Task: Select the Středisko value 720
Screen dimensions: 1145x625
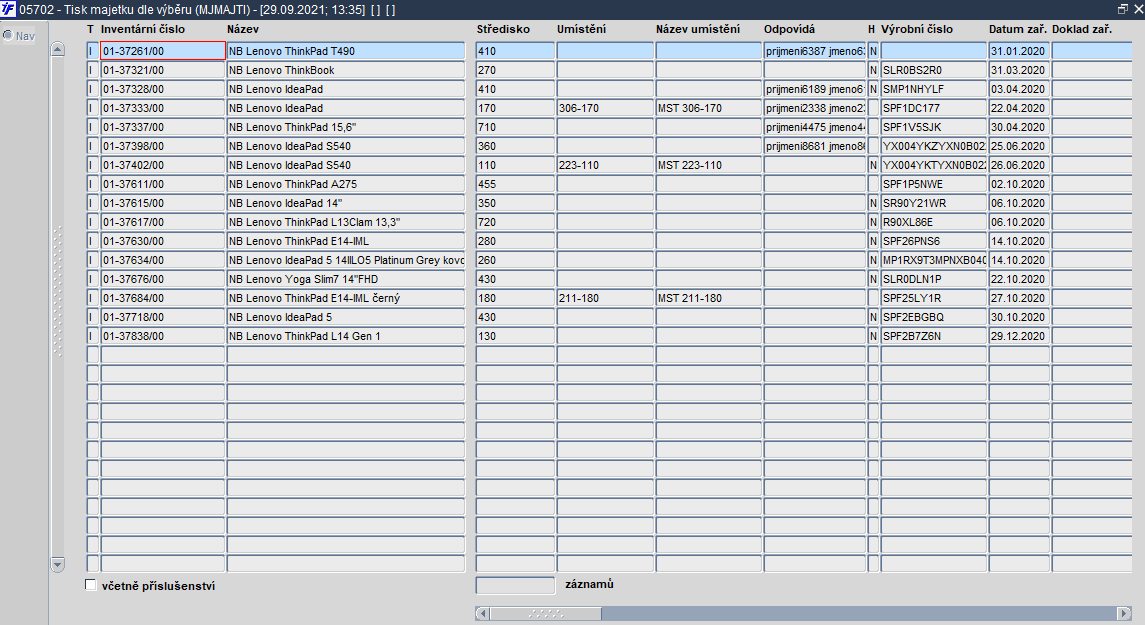Action: [516, 222]
